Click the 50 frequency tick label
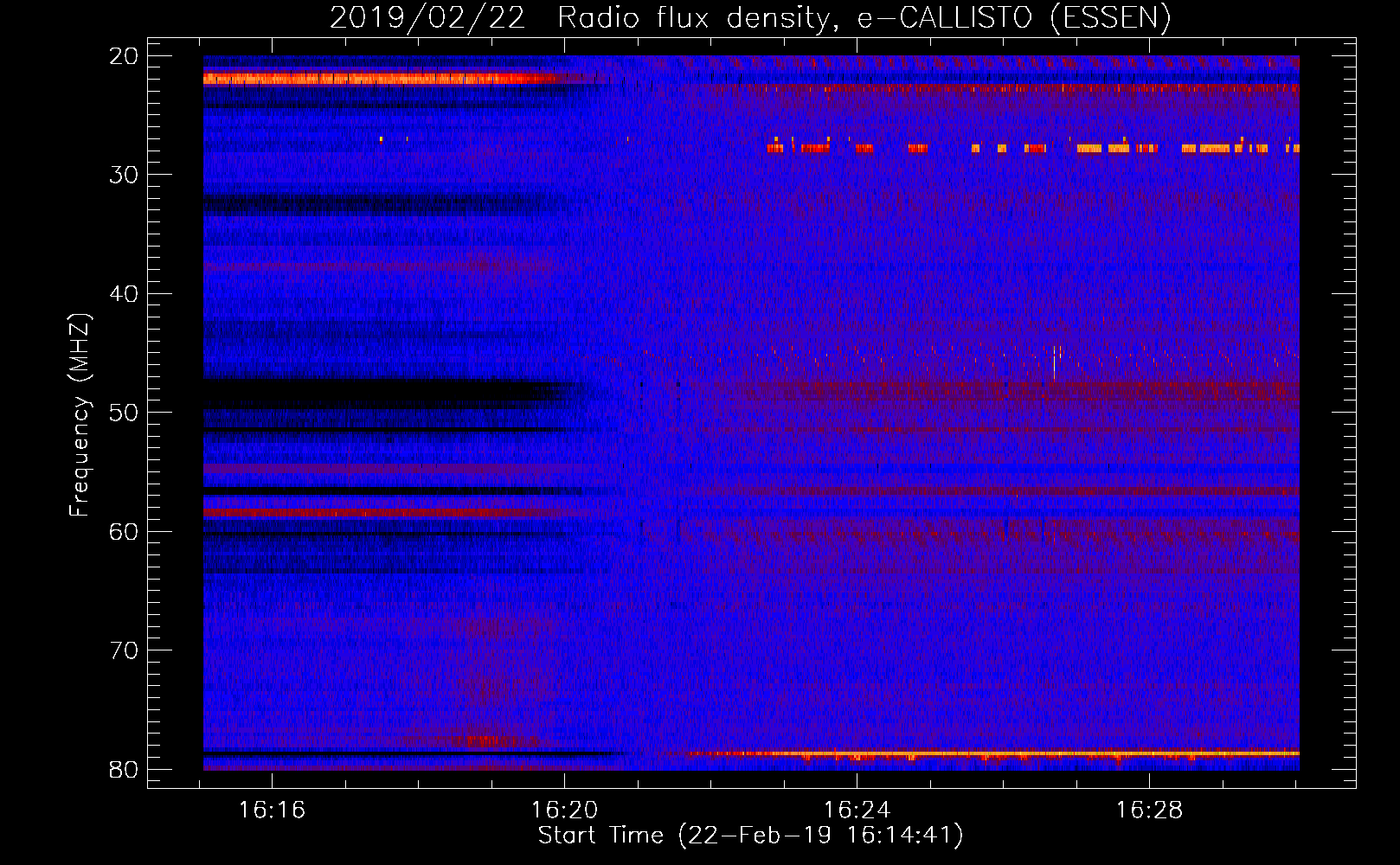Image resolution: width=1400 pixels, height=865 pixels. point(124,413)
